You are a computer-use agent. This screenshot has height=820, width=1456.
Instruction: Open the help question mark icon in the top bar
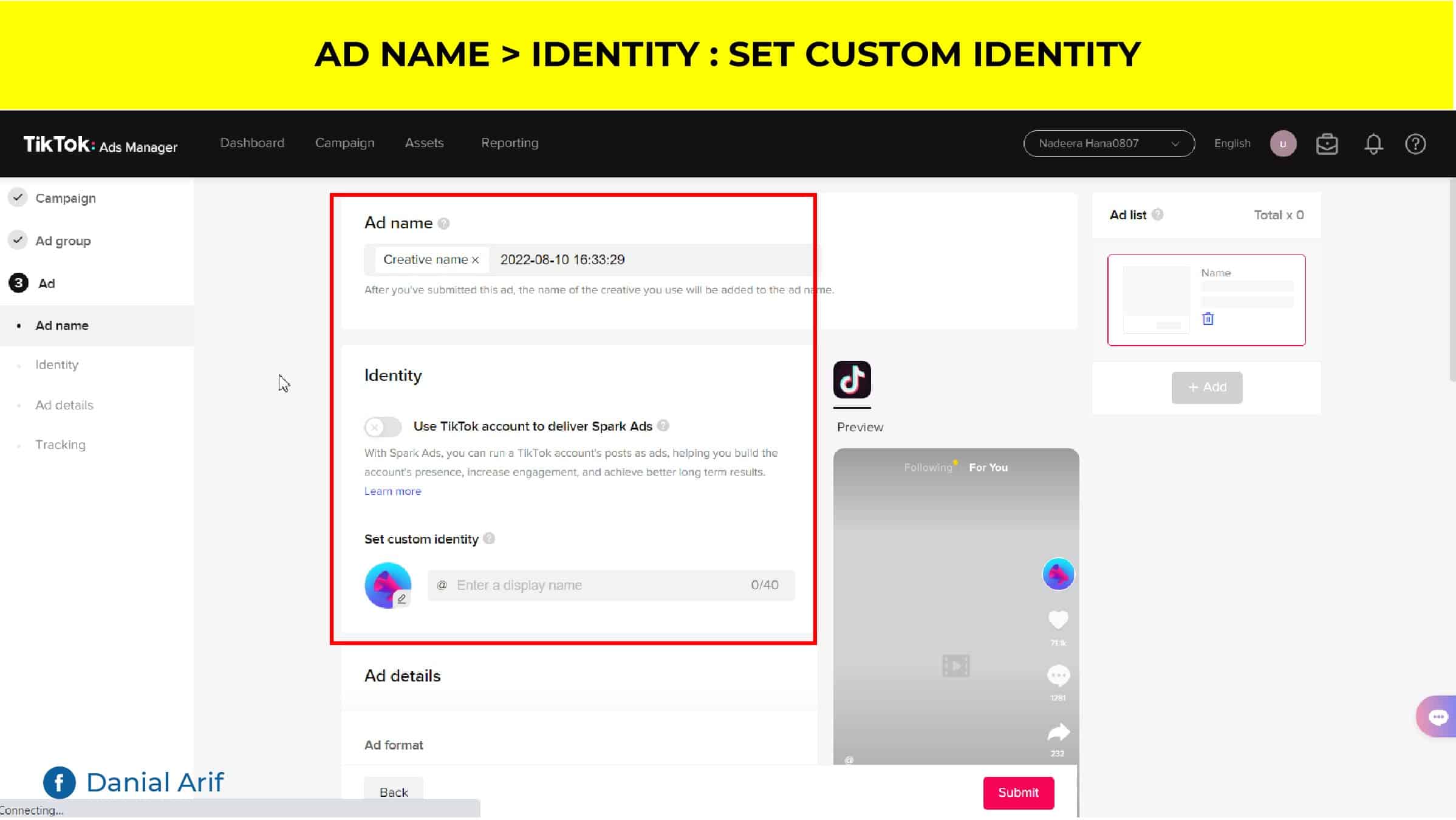click(x=1415, y=144)
